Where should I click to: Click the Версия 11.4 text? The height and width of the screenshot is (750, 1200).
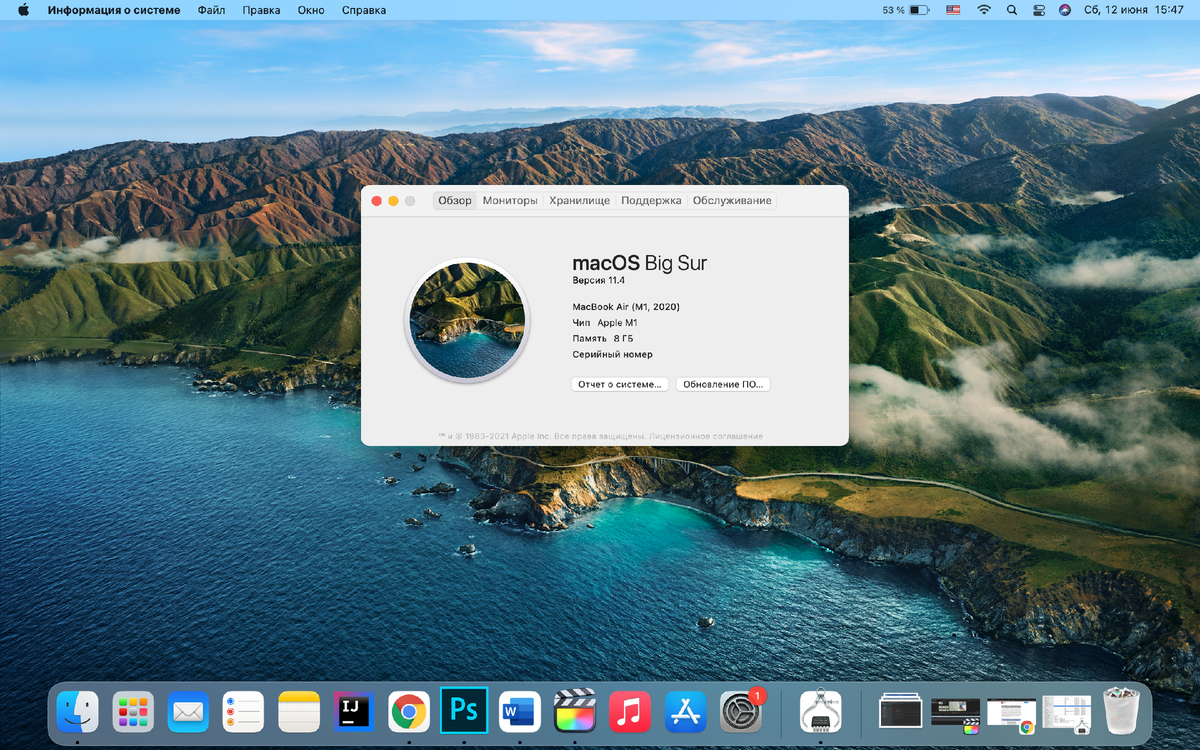point(598,281)
